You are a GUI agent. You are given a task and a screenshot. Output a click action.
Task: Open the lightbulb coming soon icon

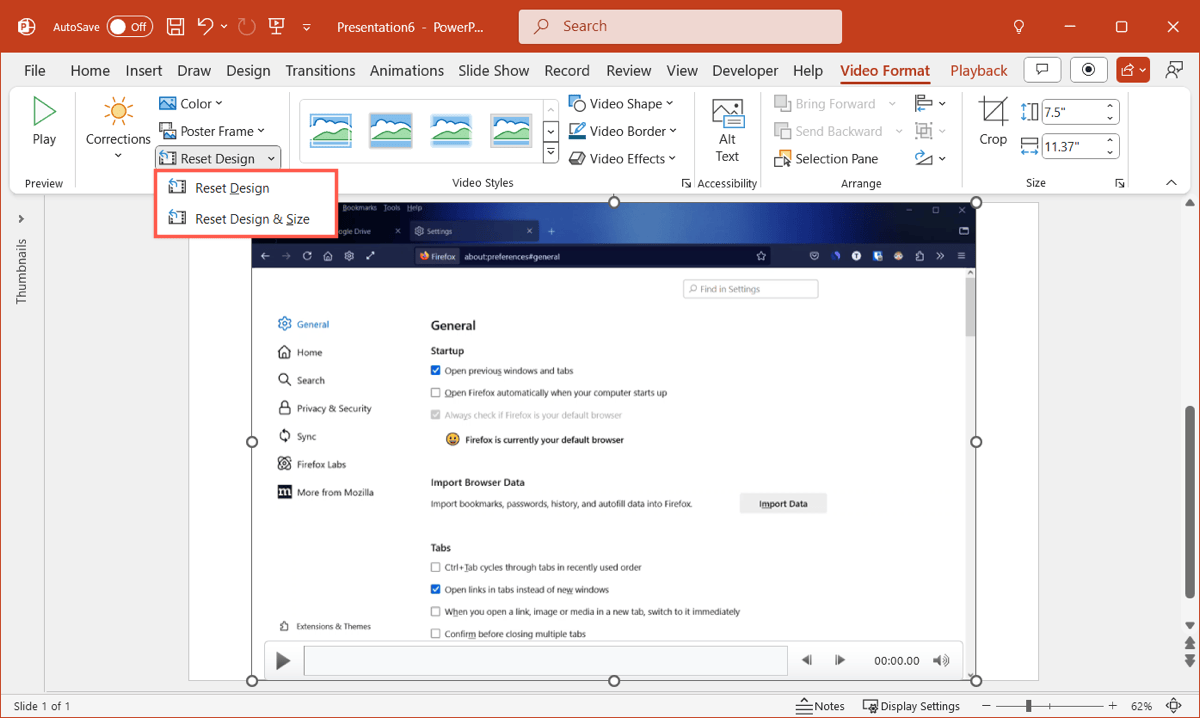tap(1019, 27)
